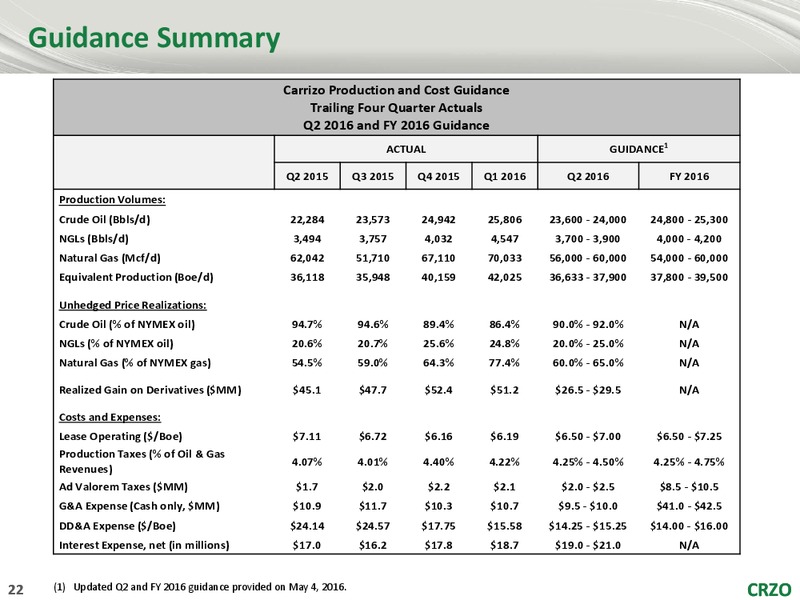
Task: Click the range '$26.5 - $29.5'
Action: (588, 391)
